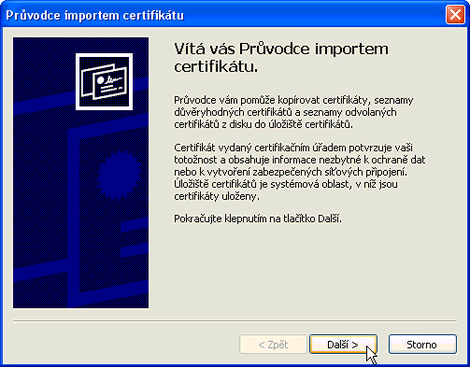This screenshot has width=470, height=367.
Task: Click the text Pokračujte klepnutím na tlačítko Další
Action: click(x=258, y=219)
